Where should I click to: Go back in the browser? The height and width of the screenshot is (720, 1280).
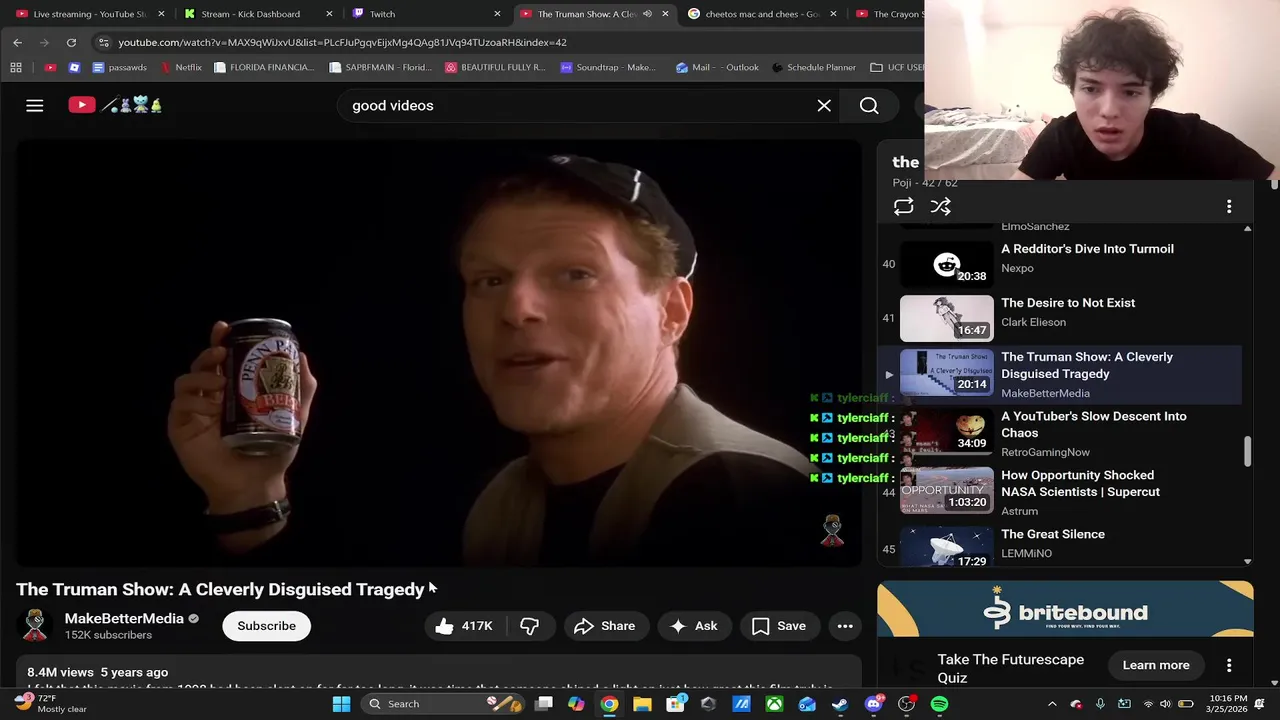pos(17,42)
